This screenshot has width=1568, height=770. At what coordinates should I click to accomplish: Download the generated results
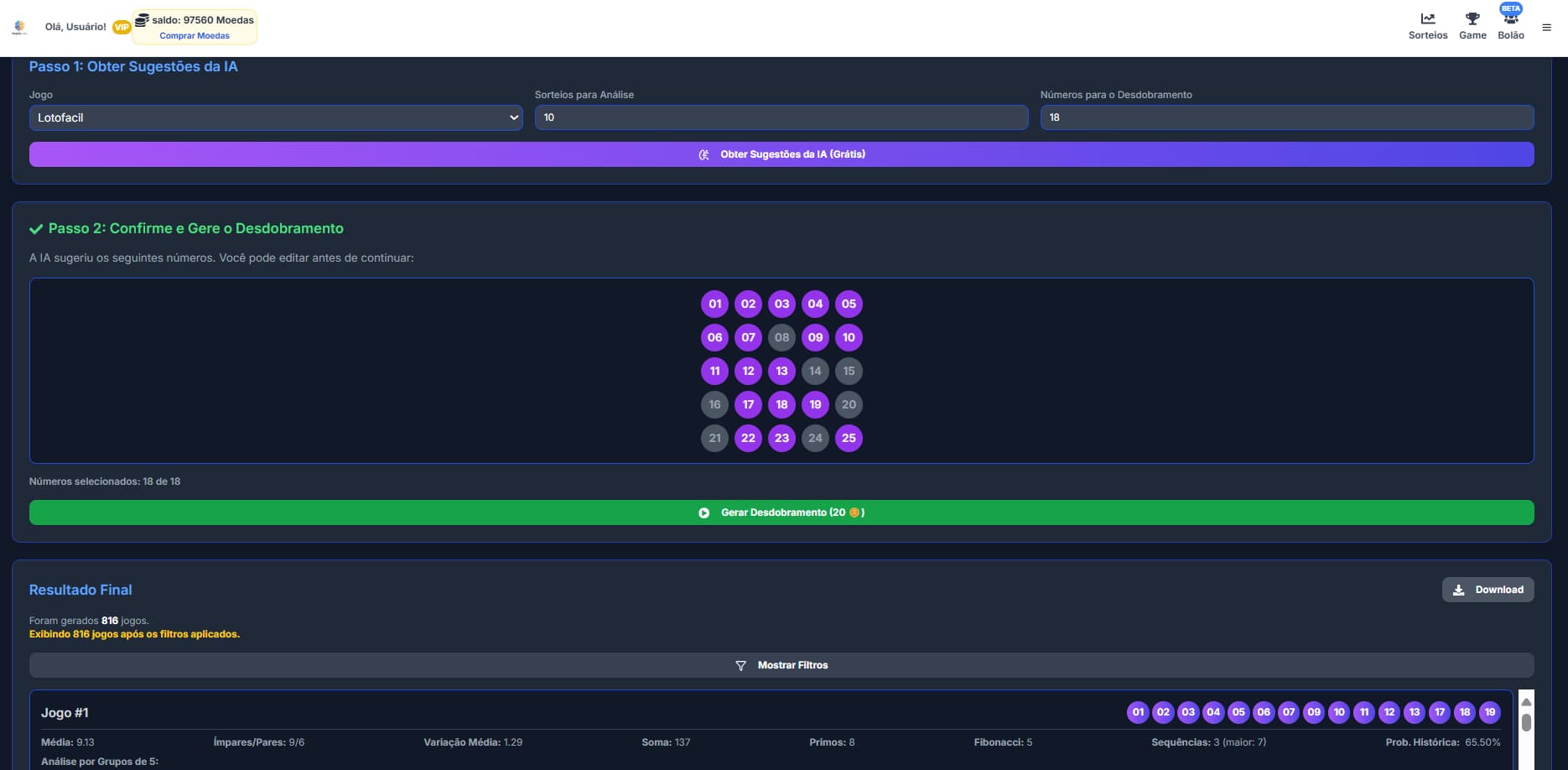coord(1488,590)
